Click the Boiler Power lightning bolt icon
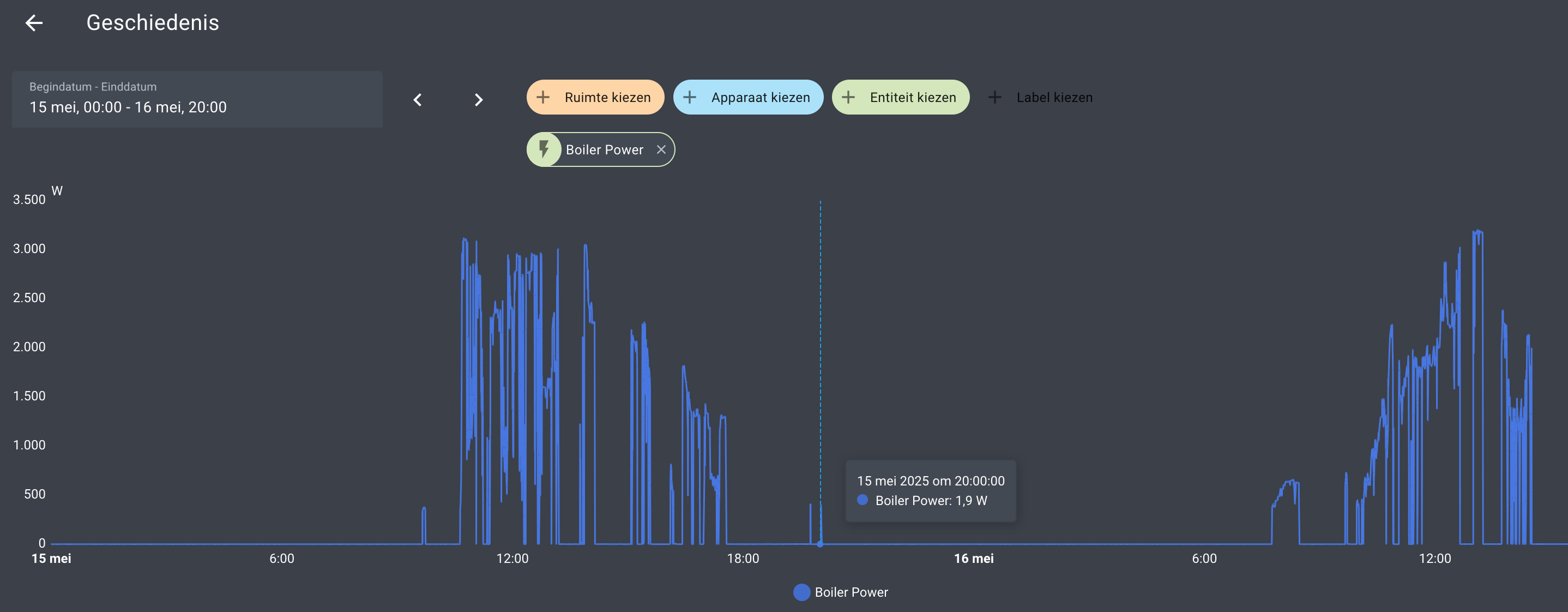The width and height of the screenshot is (1568, 612). tap(544, 149)
